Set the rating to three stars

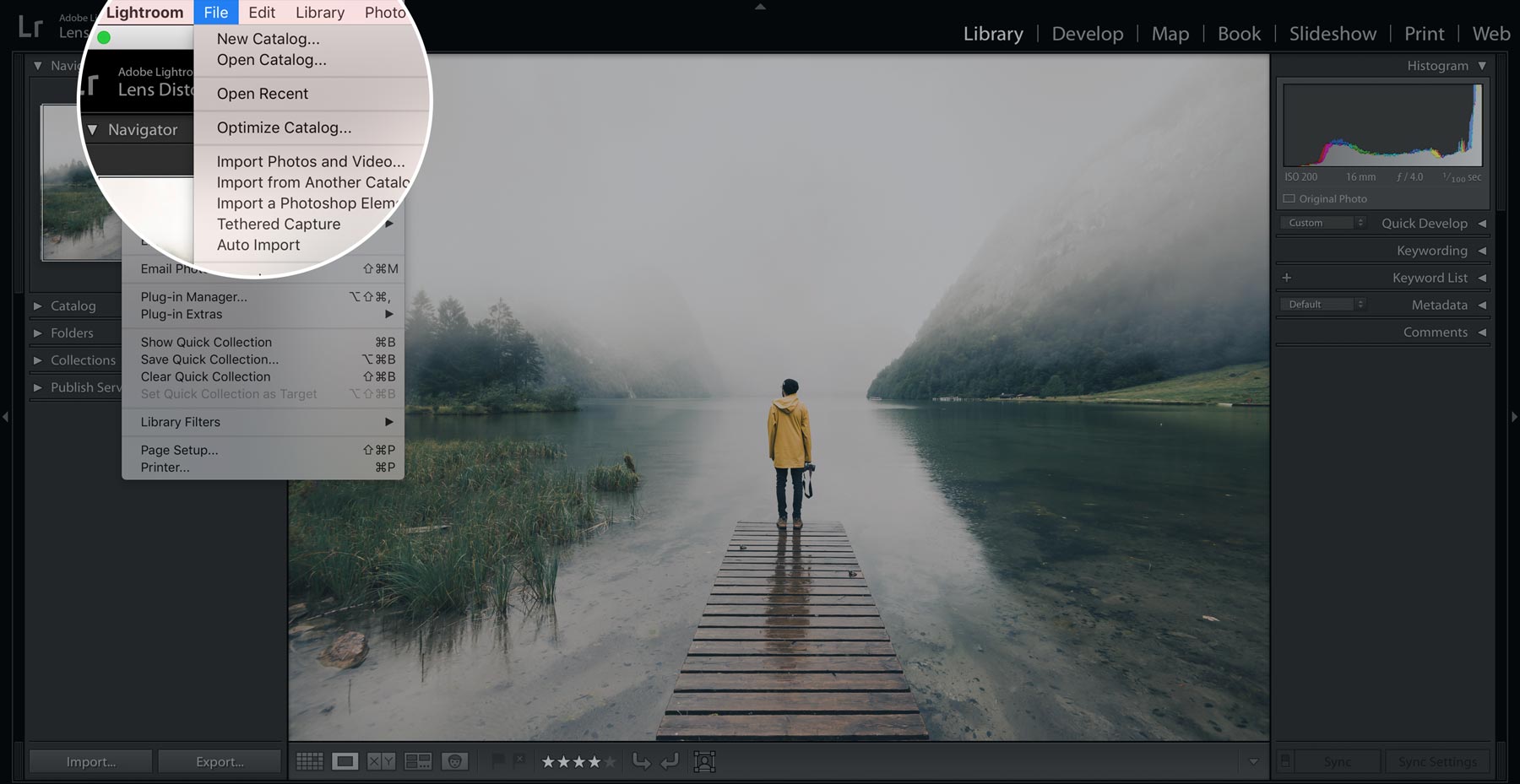click(x=579, y=762)
